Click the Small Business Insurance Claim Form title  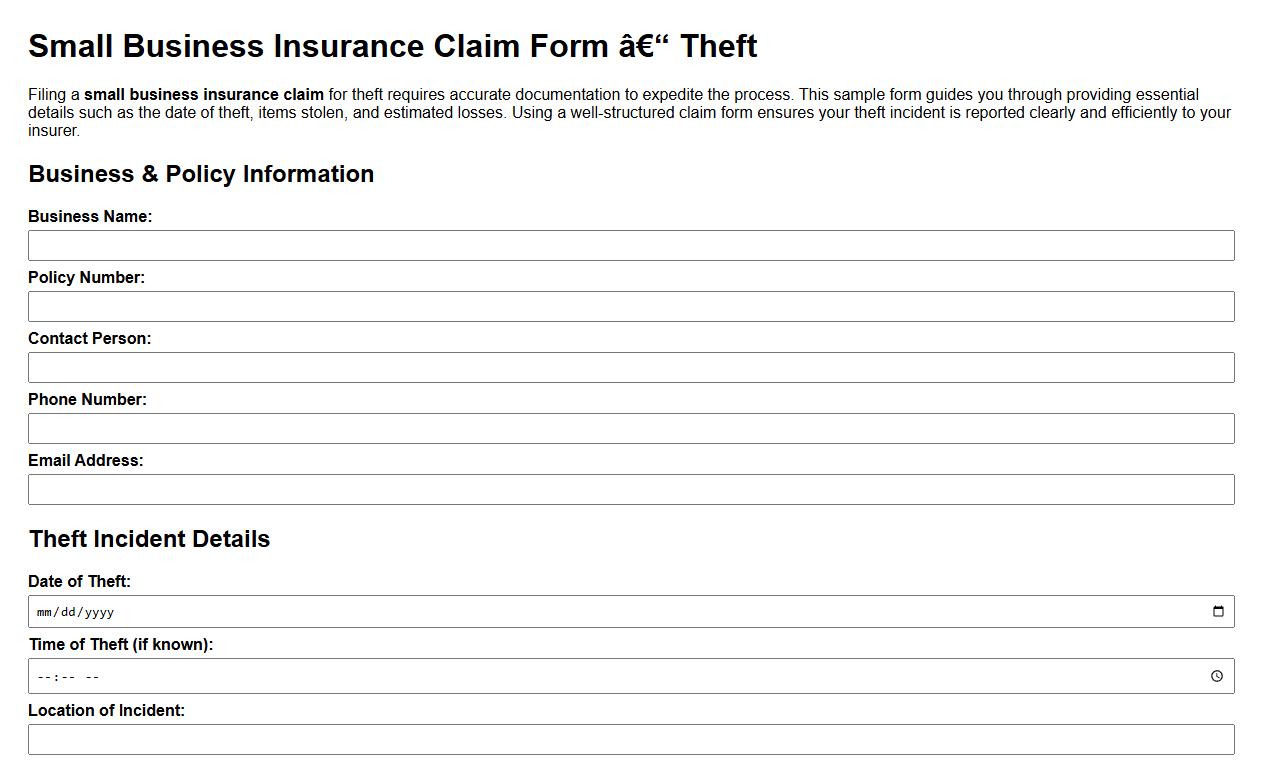pyautogui.click(x=392, y=45)
